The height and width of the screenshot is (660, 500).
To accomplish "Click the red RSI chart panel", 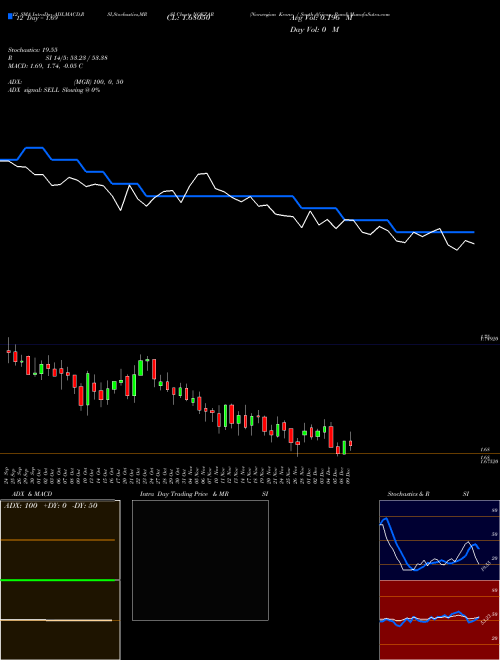I will click(x=439, y=620).
